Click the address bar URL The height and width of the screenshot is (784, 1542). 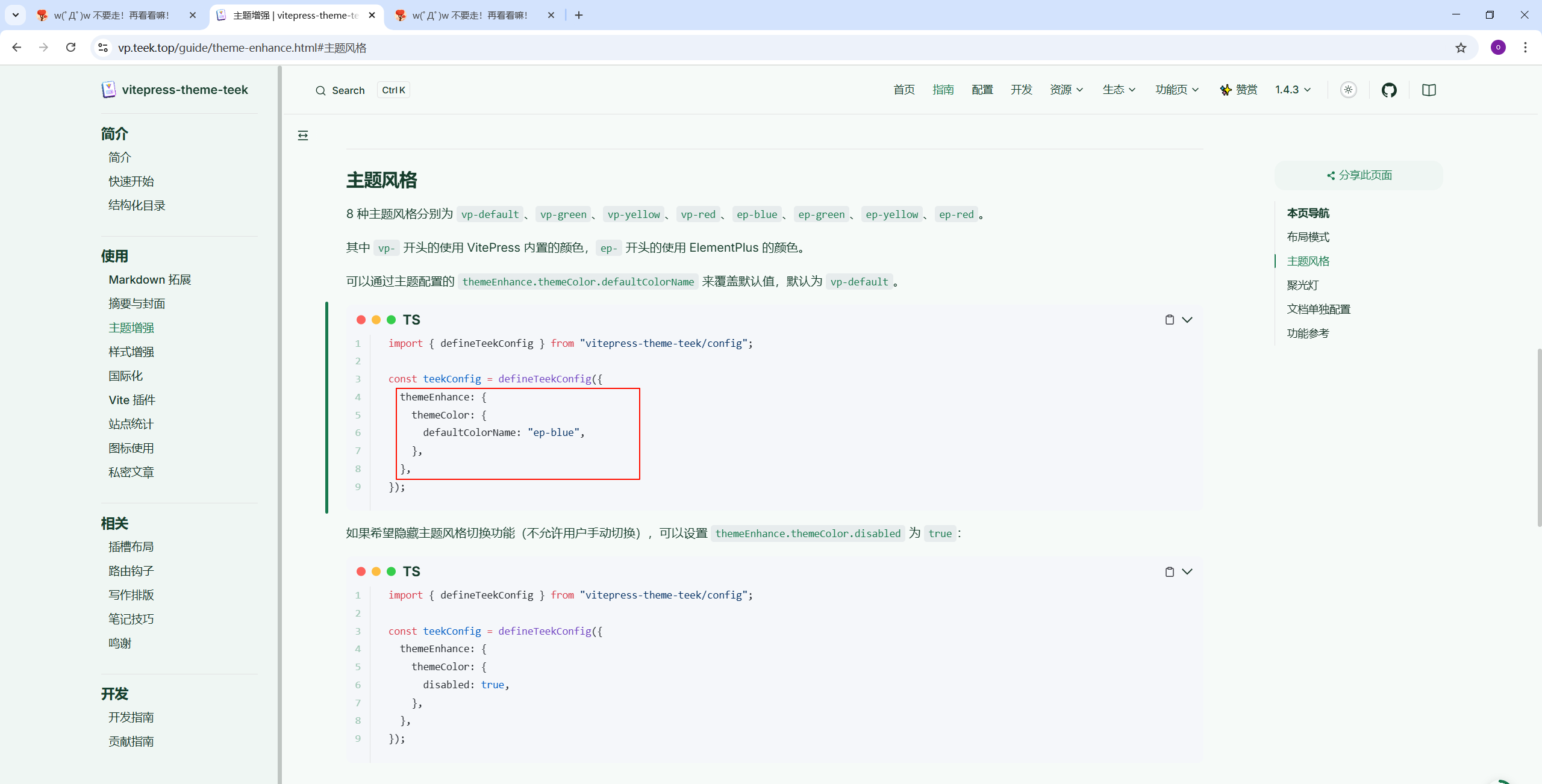(242, 48)
